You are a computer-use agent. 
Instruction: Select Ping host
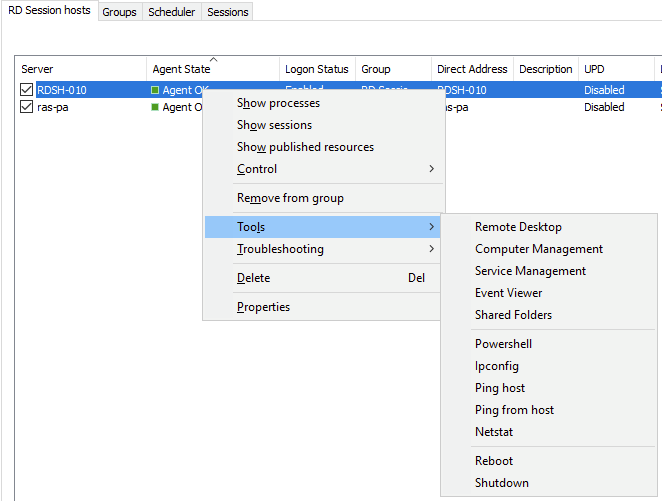click(549, 388)
